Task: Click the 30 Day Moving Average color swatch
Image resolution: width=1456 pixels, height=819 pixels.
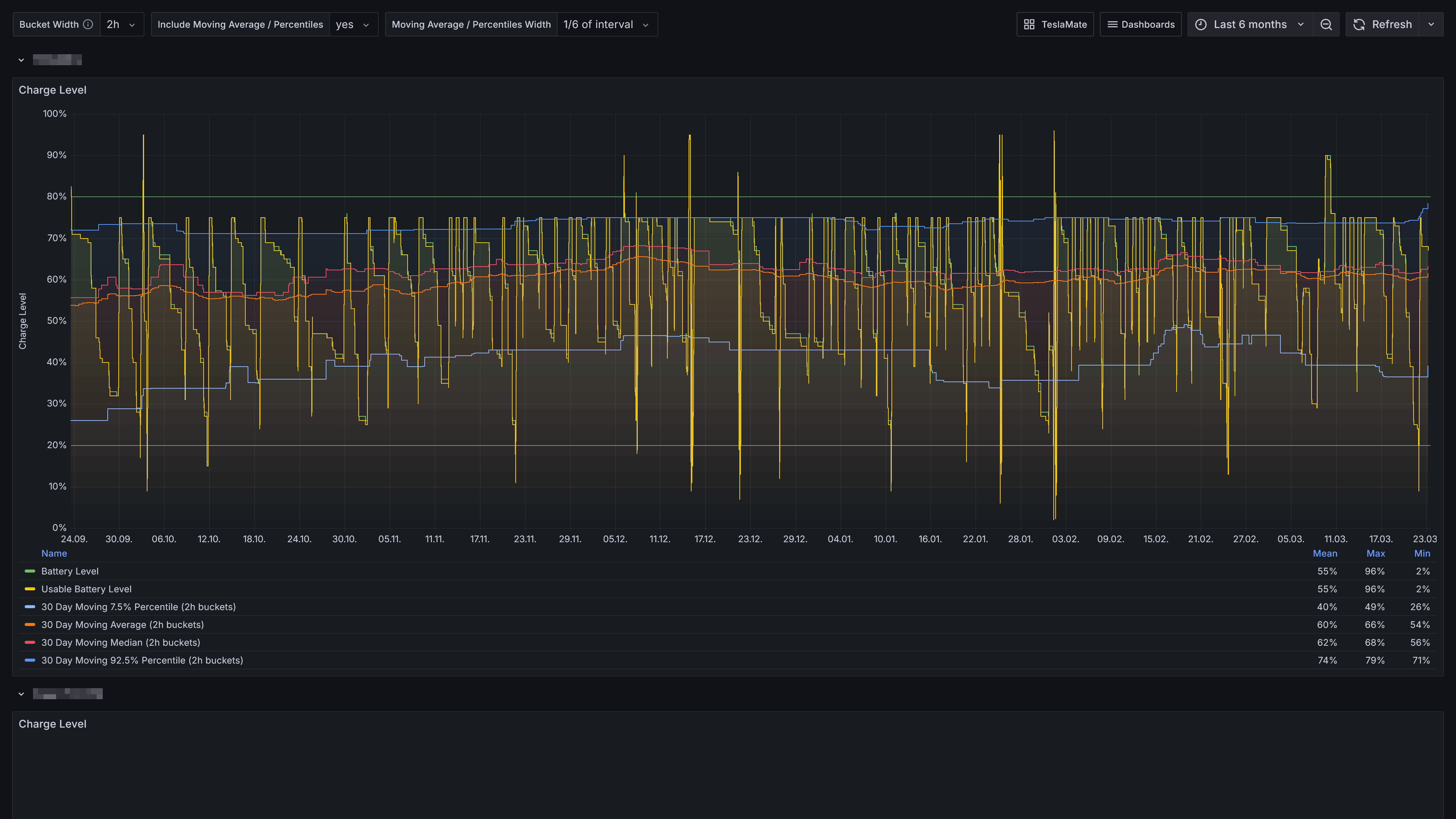Action: pos(30,624)
